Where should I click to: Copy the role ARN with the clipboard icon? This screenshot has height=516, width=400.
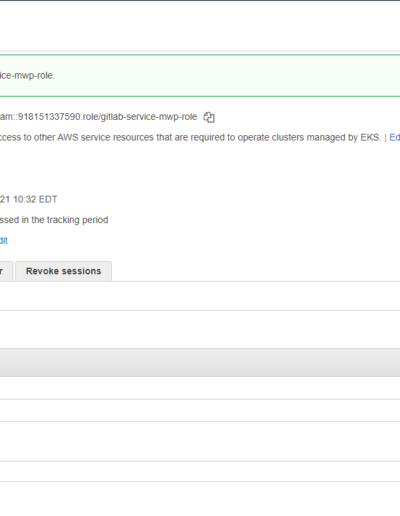tap(209, 117)
